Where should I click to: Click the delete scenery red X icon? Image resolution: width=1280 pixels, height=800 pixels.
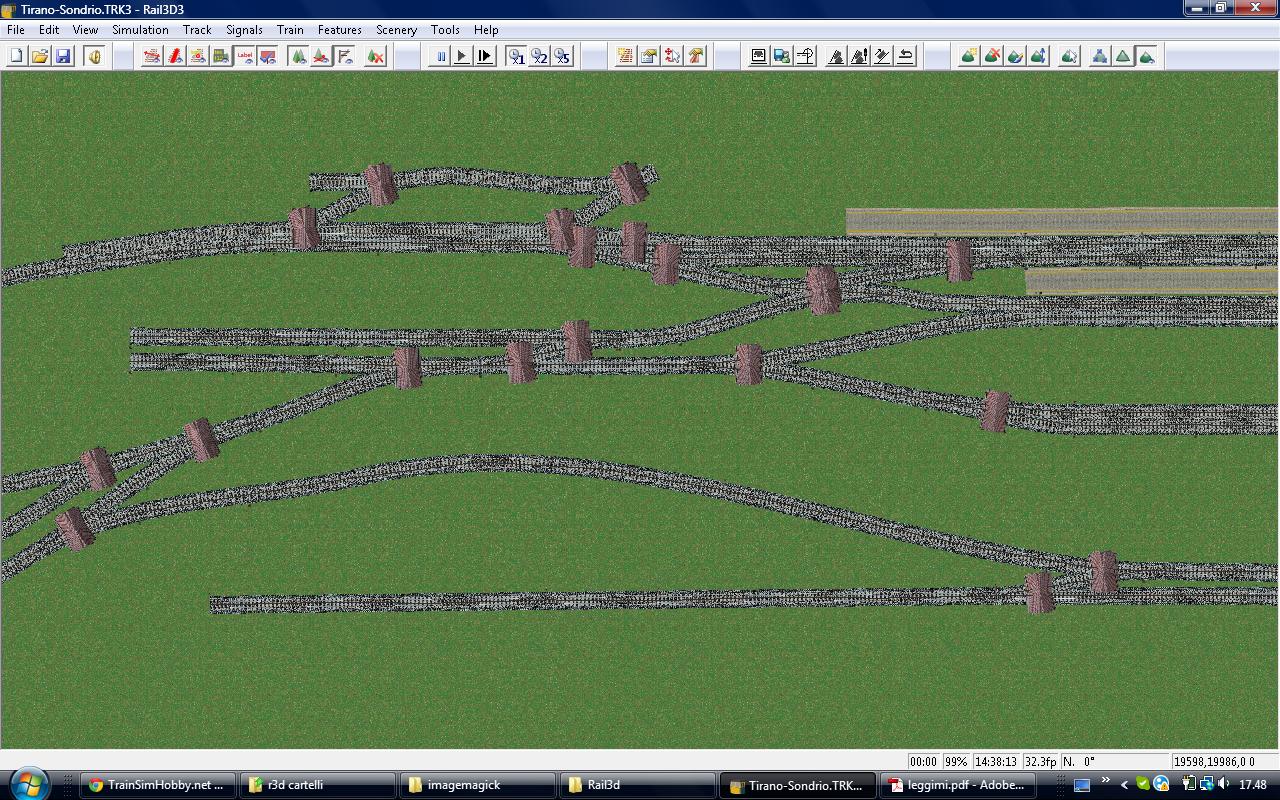tap(376, 56)
